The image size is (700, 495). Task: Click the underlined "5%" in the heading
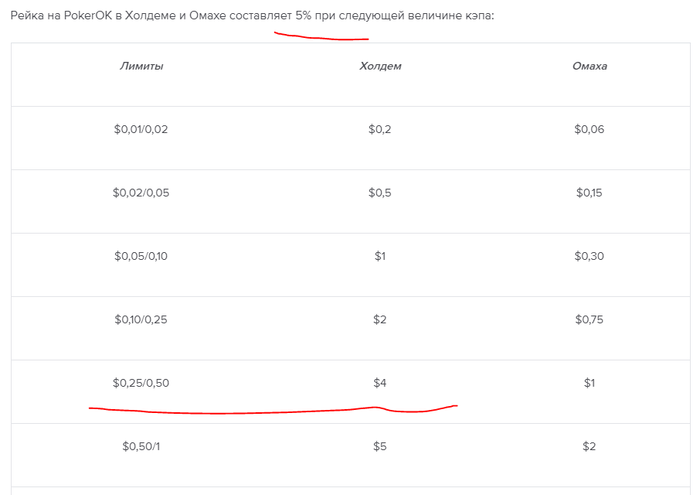click(x=303, y=17)
